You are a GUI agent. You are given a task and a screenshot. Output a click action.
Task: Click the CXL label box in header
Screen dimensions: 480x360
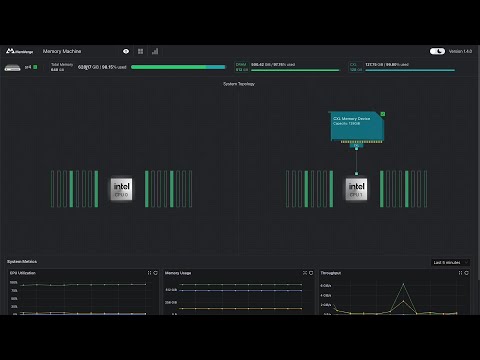coord(356,67)
